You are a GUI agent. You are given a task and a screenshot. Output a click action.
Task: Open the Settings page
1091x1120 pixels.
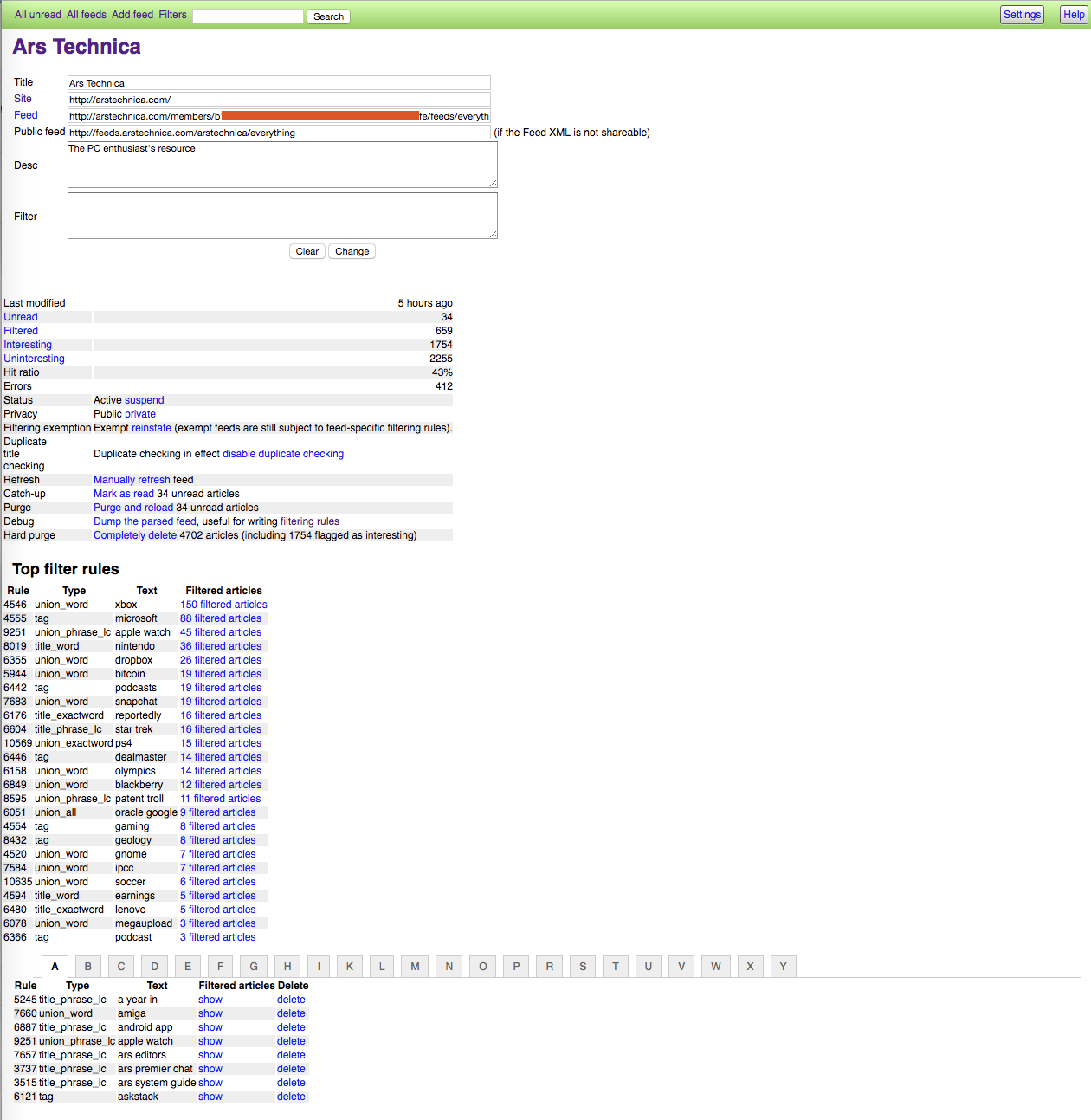click(1022, 14)
